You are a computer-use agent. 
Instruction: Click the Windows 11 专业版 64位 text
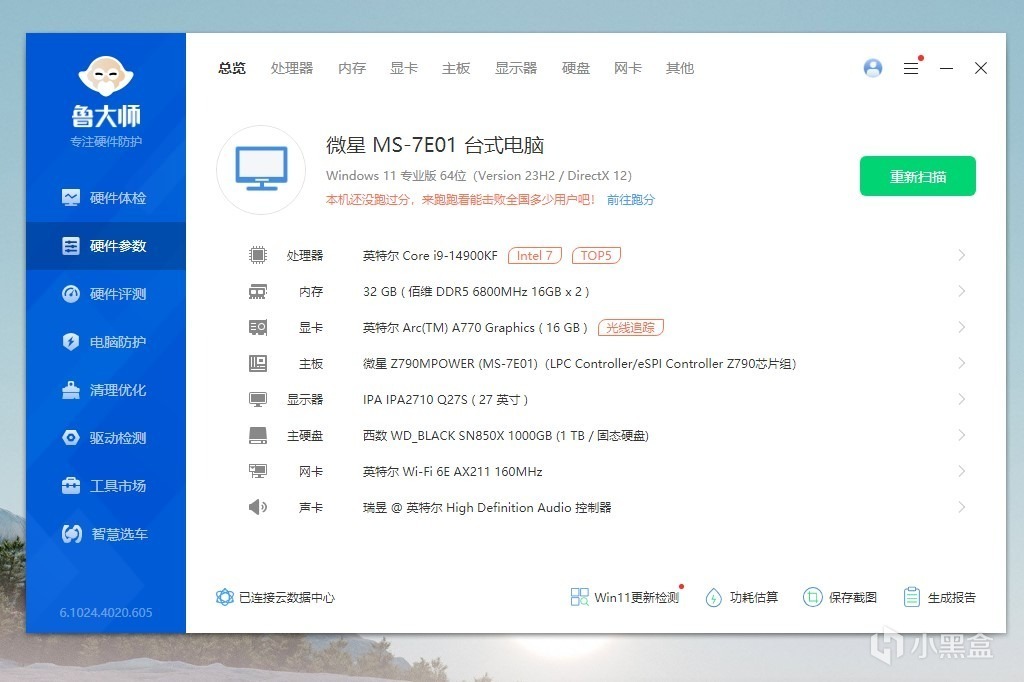479,175
